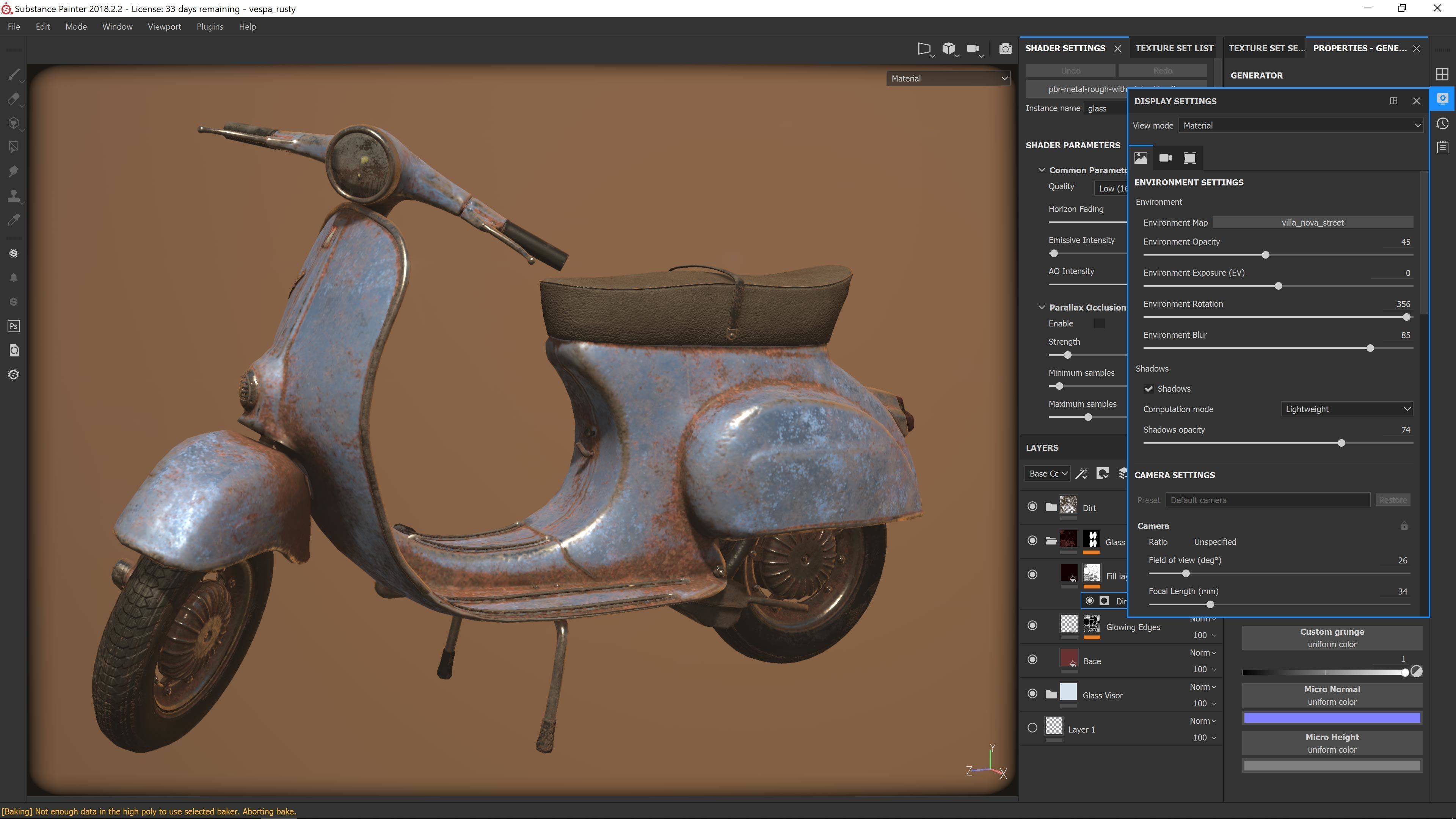Open the Display Settings dock icon
This screenshot has height=819, width=1456.
click(1442, 98)
